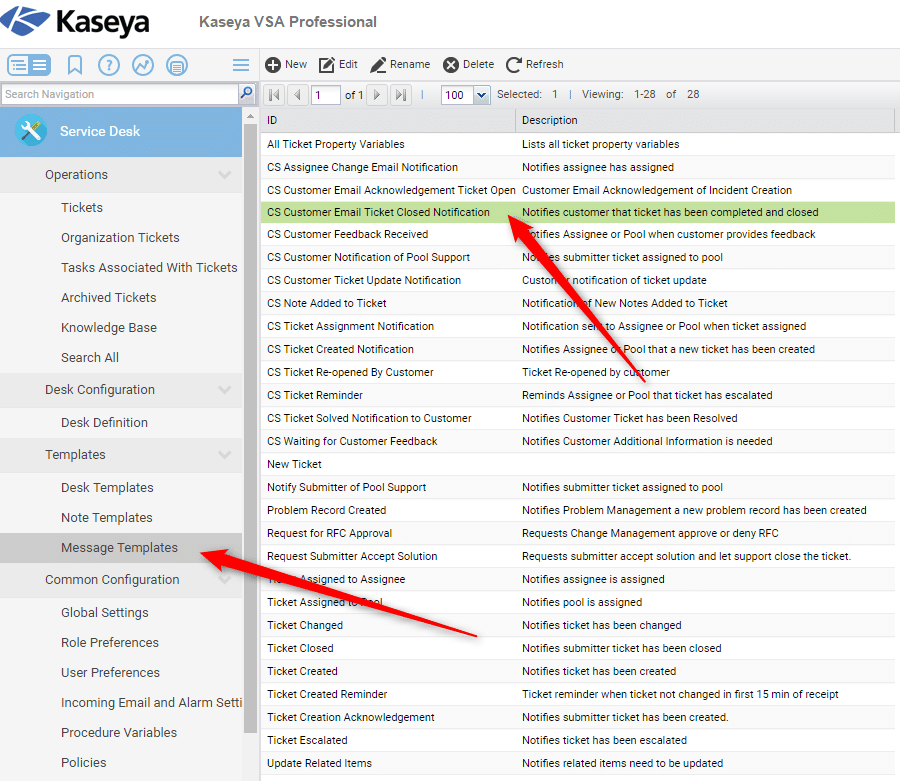Open Role Preferences
900x781 pixels.
(x=110, y=642)
